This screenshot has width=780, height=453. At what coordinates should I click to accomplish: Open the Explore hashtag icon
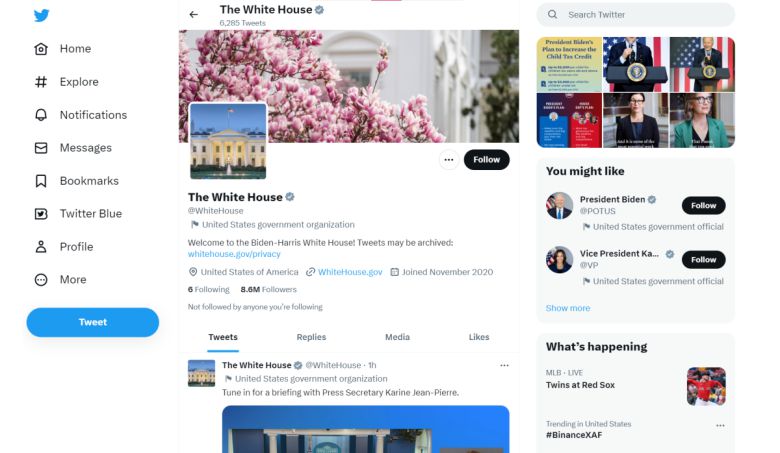41,82
